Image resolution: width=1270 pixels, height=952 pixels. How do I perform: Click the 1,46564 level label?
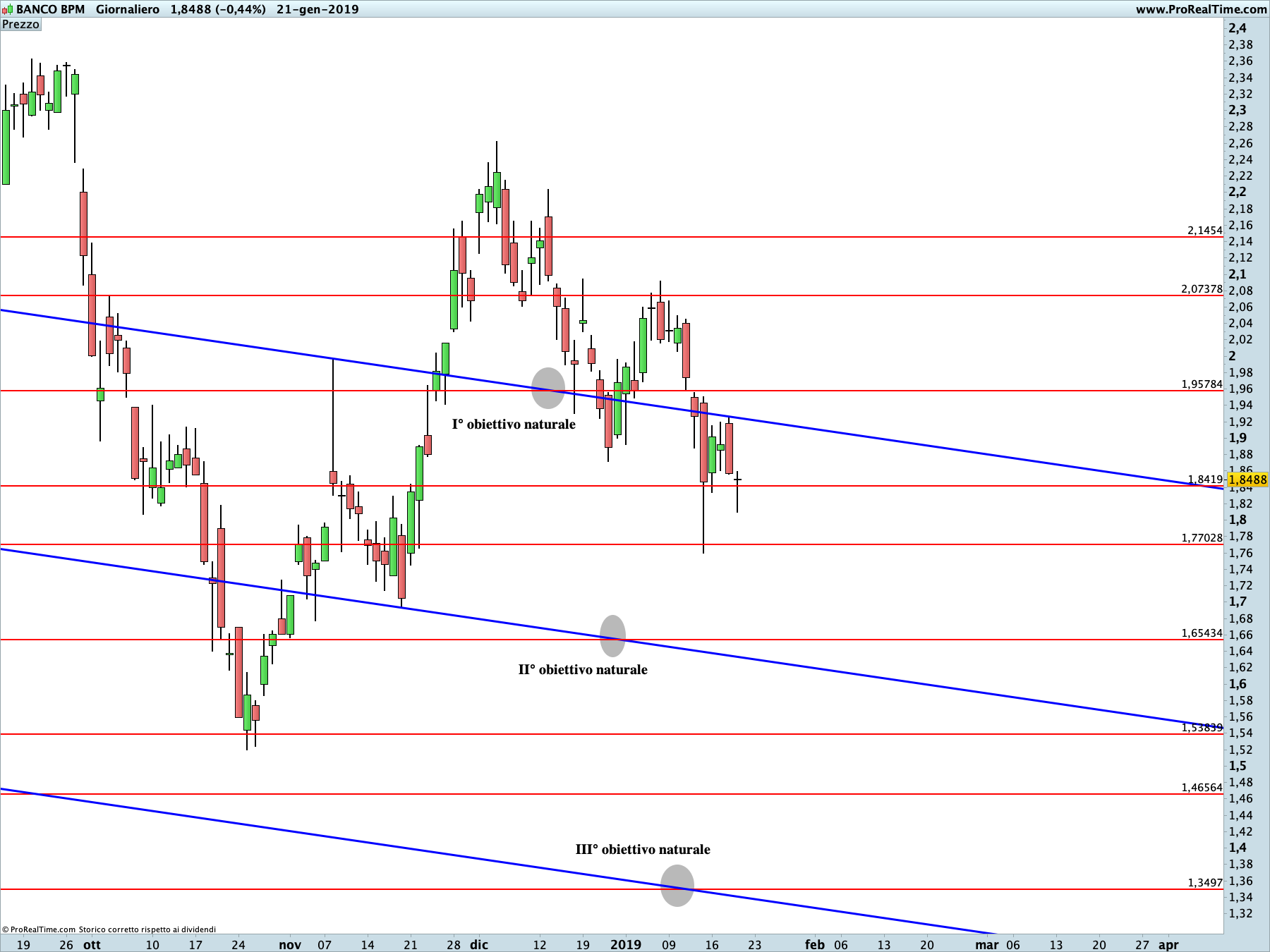(1202, 788)
